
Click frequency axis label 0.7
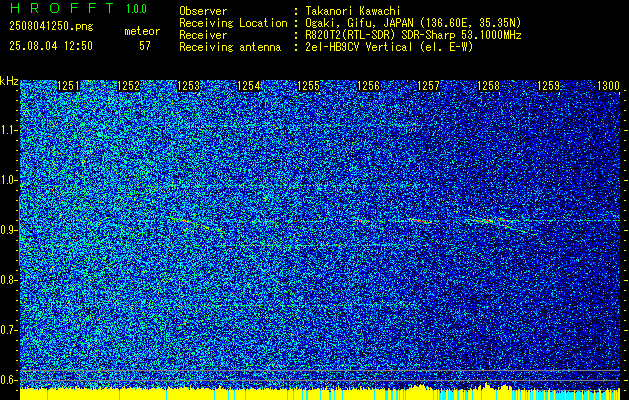(9, 330)
